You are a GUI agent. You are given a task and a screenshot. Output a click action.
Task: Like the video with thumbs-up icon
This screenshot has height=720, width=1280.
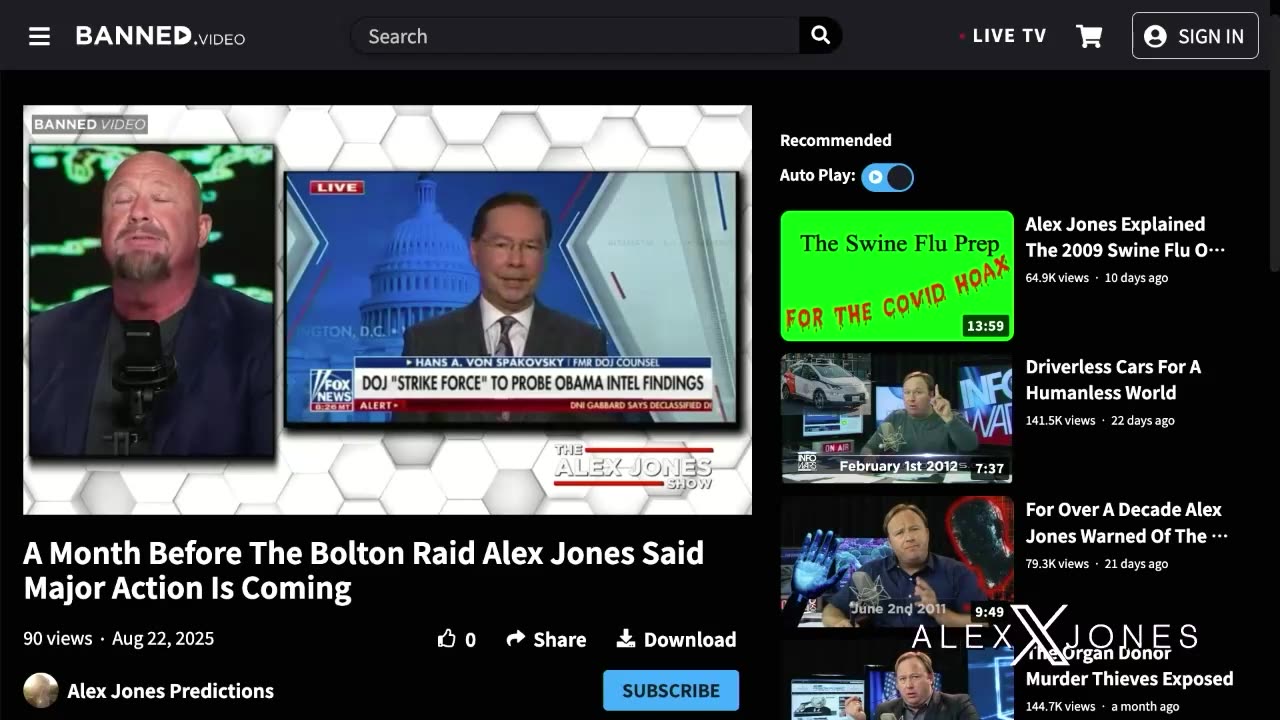point(447,639)
